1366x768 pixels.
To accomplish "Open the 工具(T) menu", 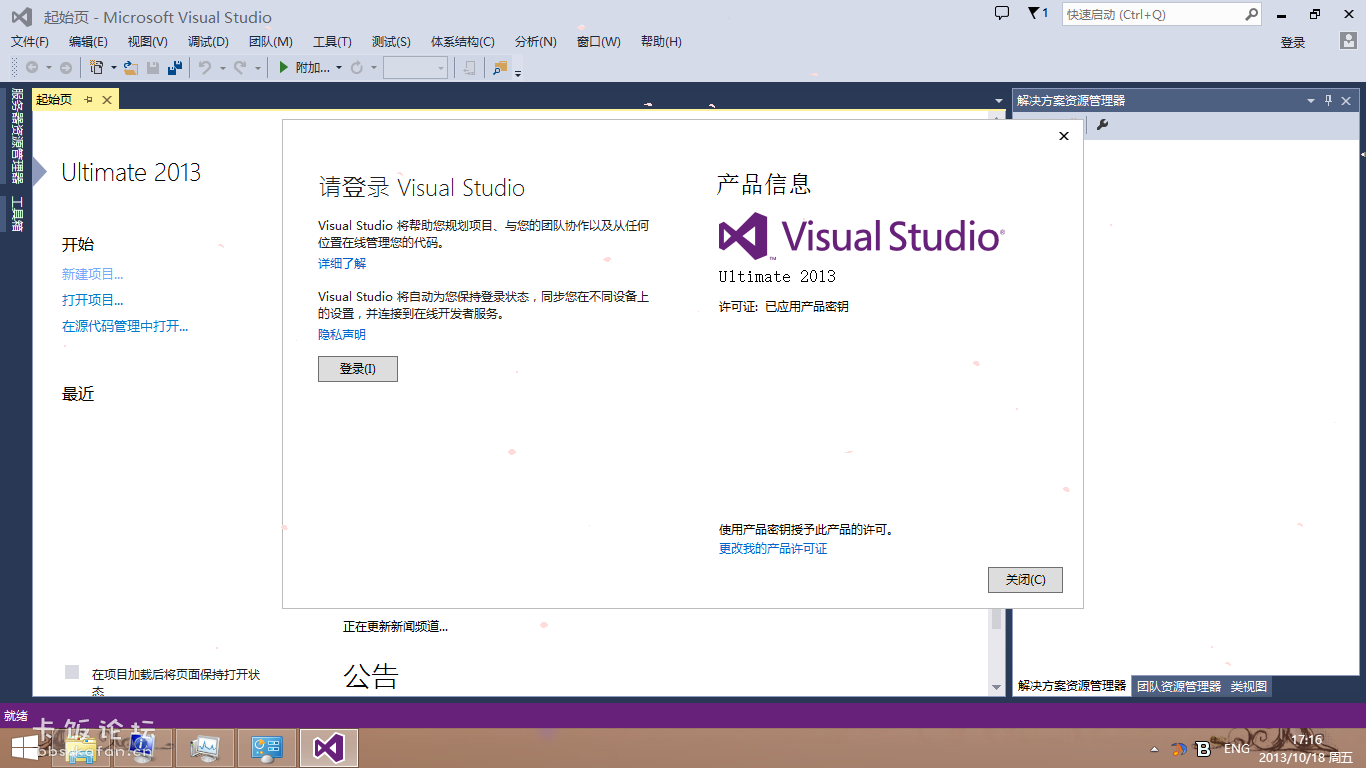I will tap(332, 42).
